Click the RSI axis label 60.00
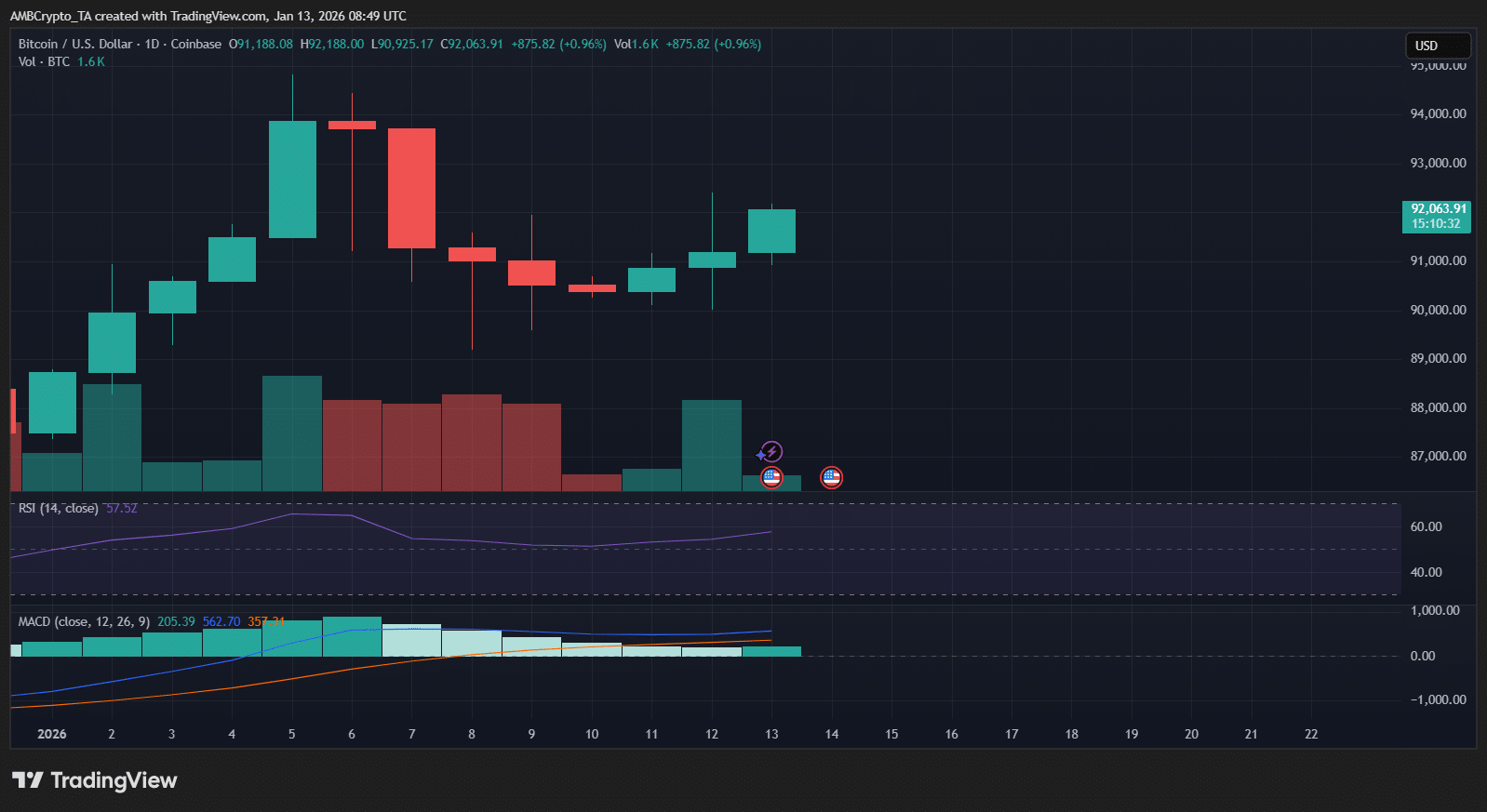Screen dimensions: 1487x812 1427,526
